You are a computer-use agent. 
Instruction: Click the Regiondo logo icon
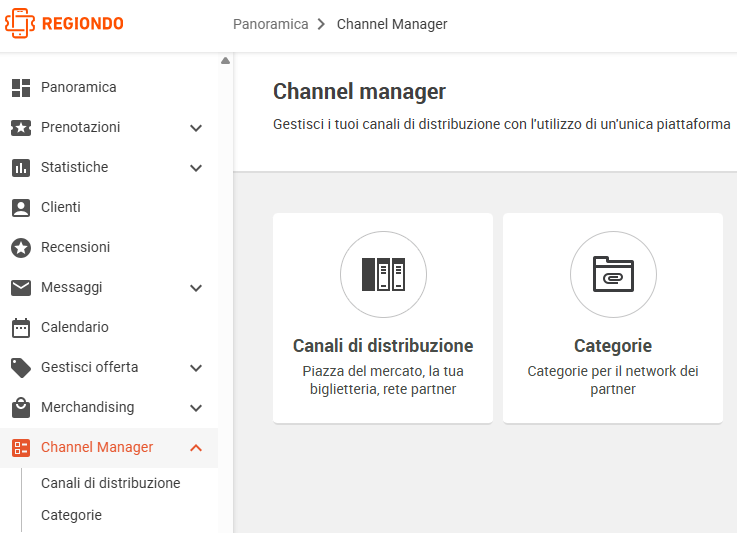tap(20, 24)
